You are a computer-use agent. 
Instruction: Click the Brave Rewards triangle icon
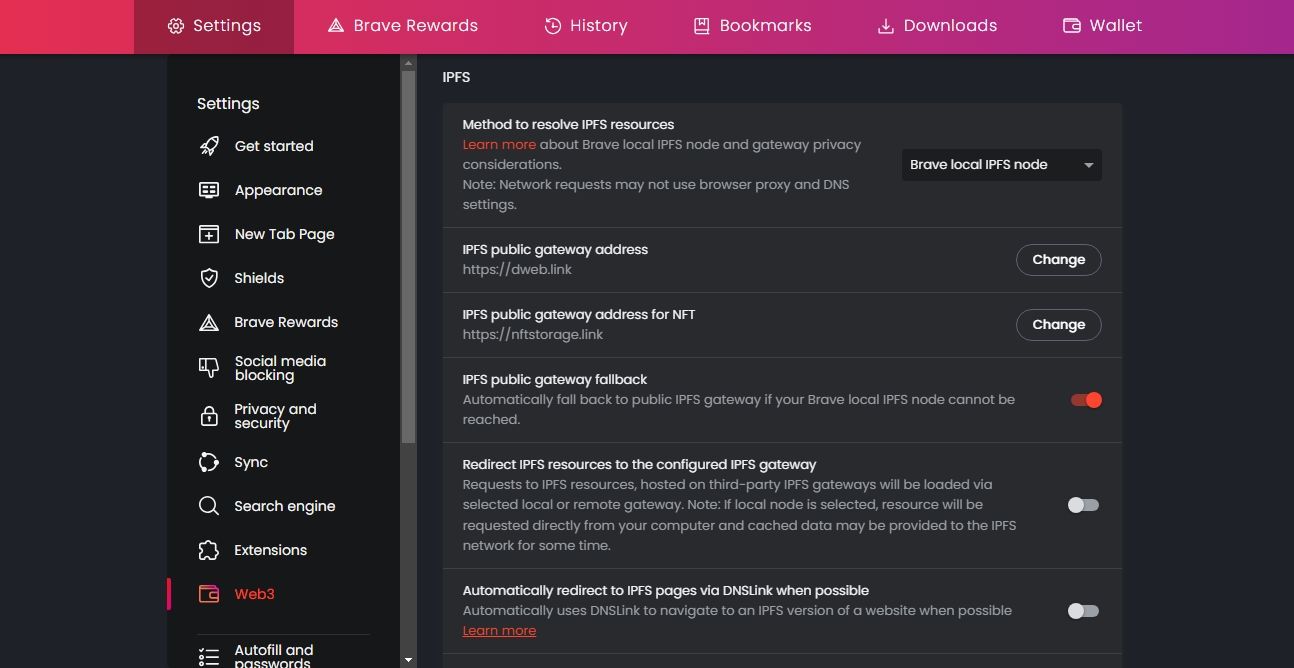[208, 321]
